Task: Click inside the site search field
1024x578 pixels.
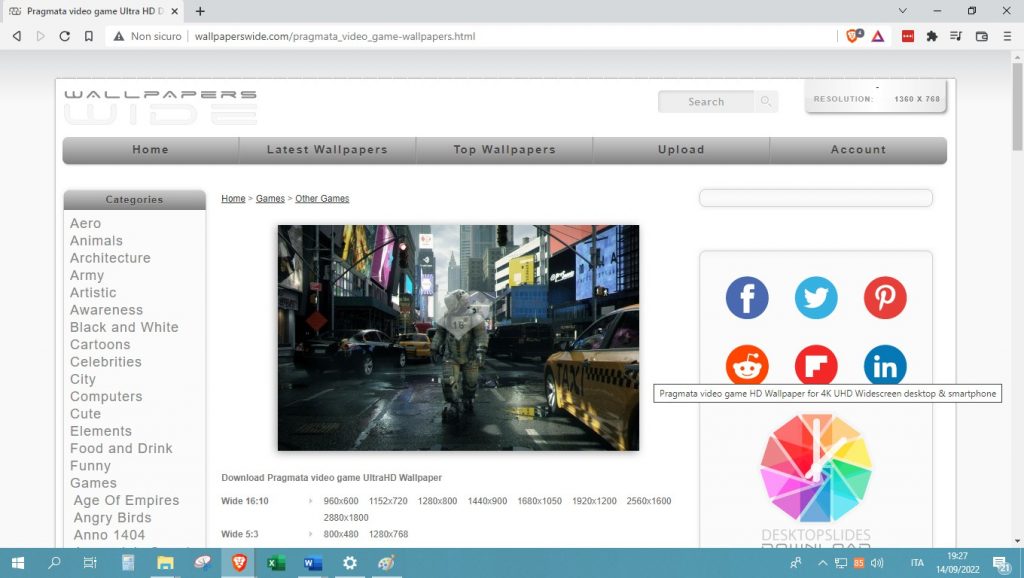Action: 708,101
